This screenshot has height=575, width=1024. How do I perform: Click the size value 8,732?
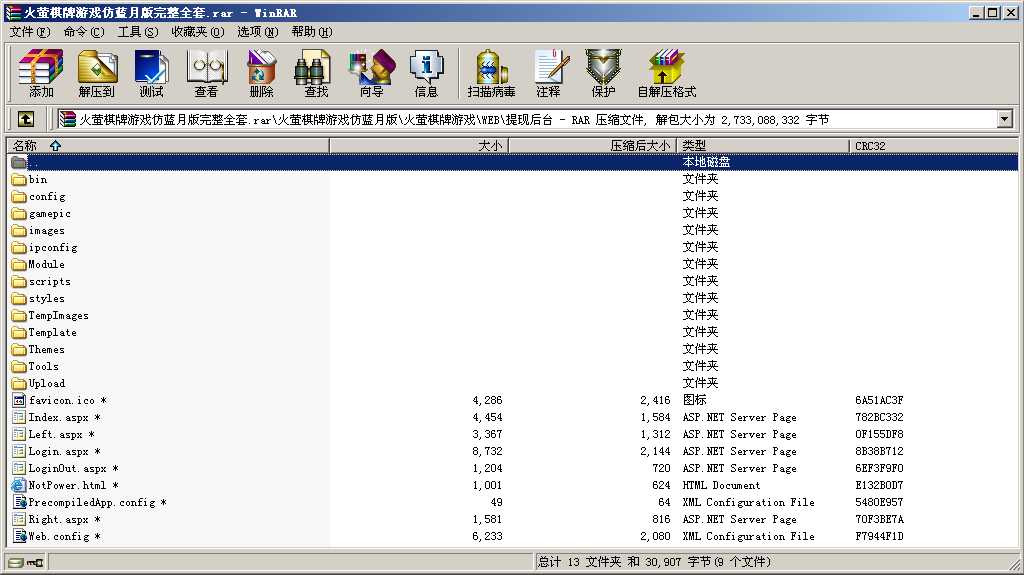tap(487, 452)
